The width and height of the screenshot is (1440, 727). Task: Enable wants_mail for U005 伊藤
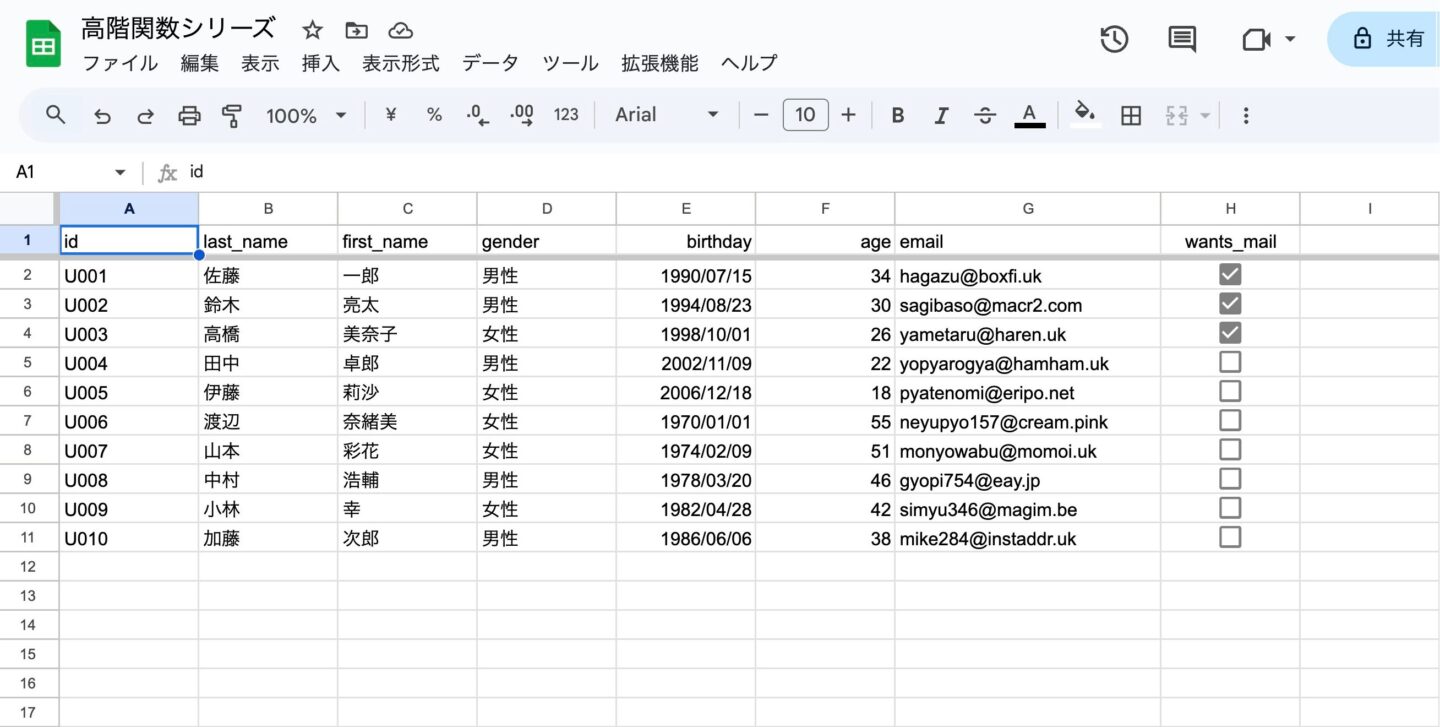[1229, 390]
